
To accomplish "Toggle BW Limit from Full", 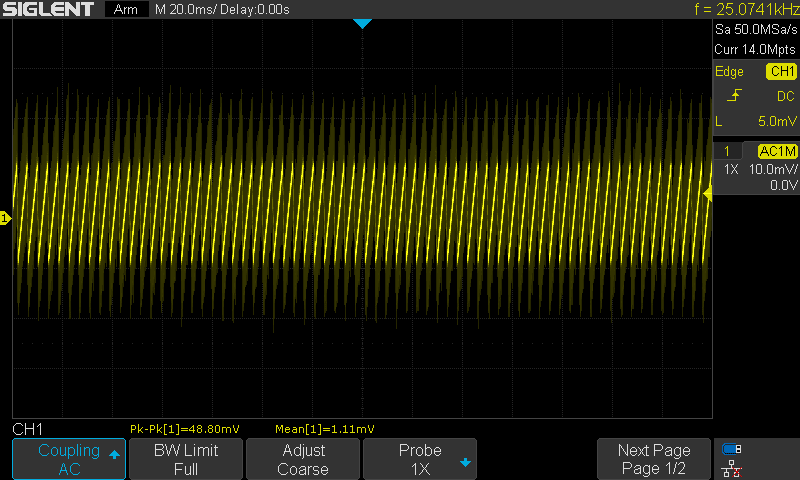I will click(x=185, y=459).
